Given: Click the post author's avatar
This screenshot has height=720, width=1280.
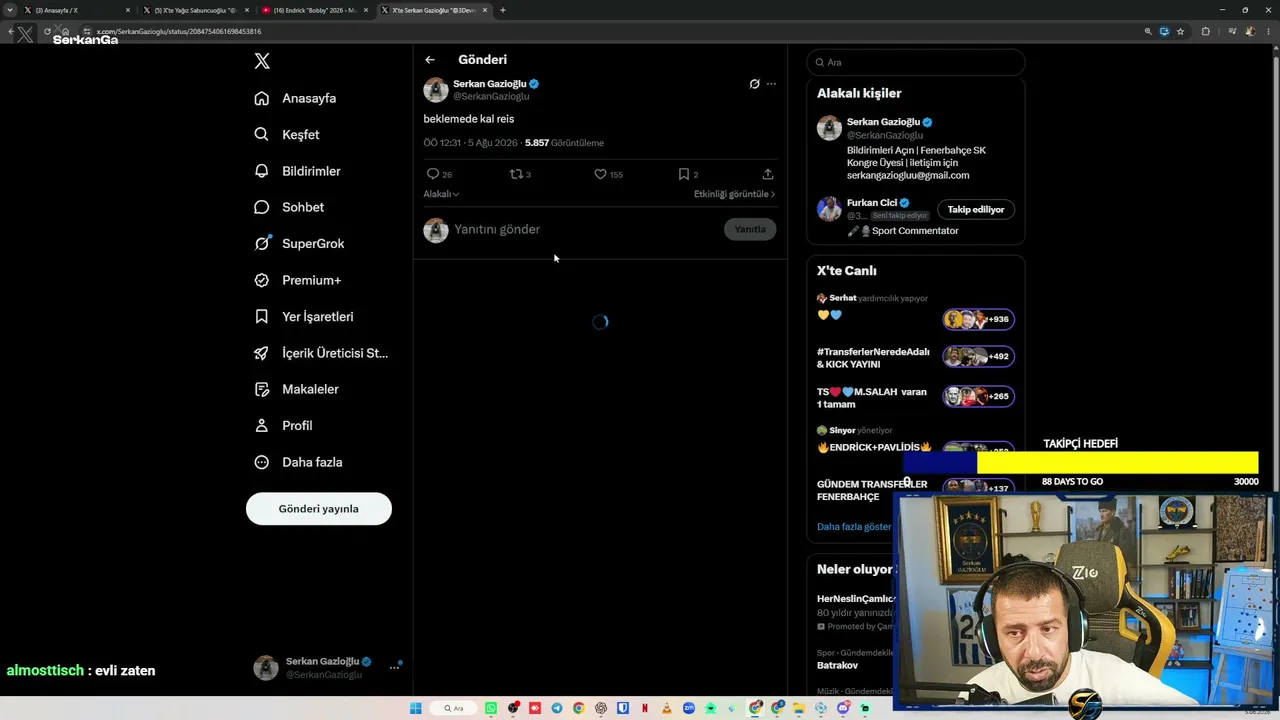Looking at the screenshot, I should 436,90.
